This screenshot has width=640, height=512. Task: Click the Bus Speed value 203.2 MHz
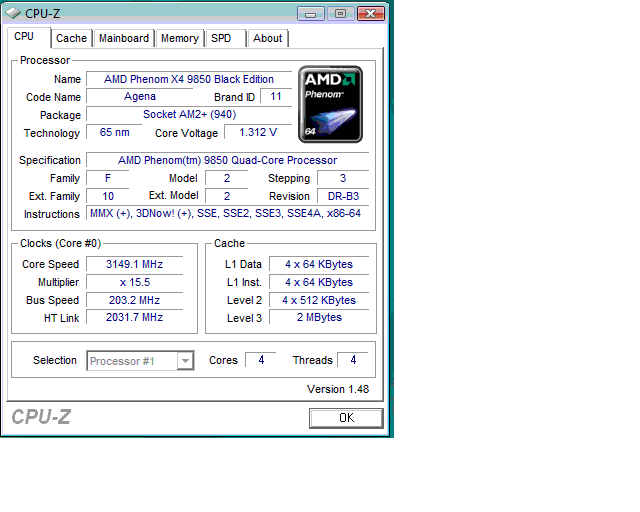tap(134, 300)
